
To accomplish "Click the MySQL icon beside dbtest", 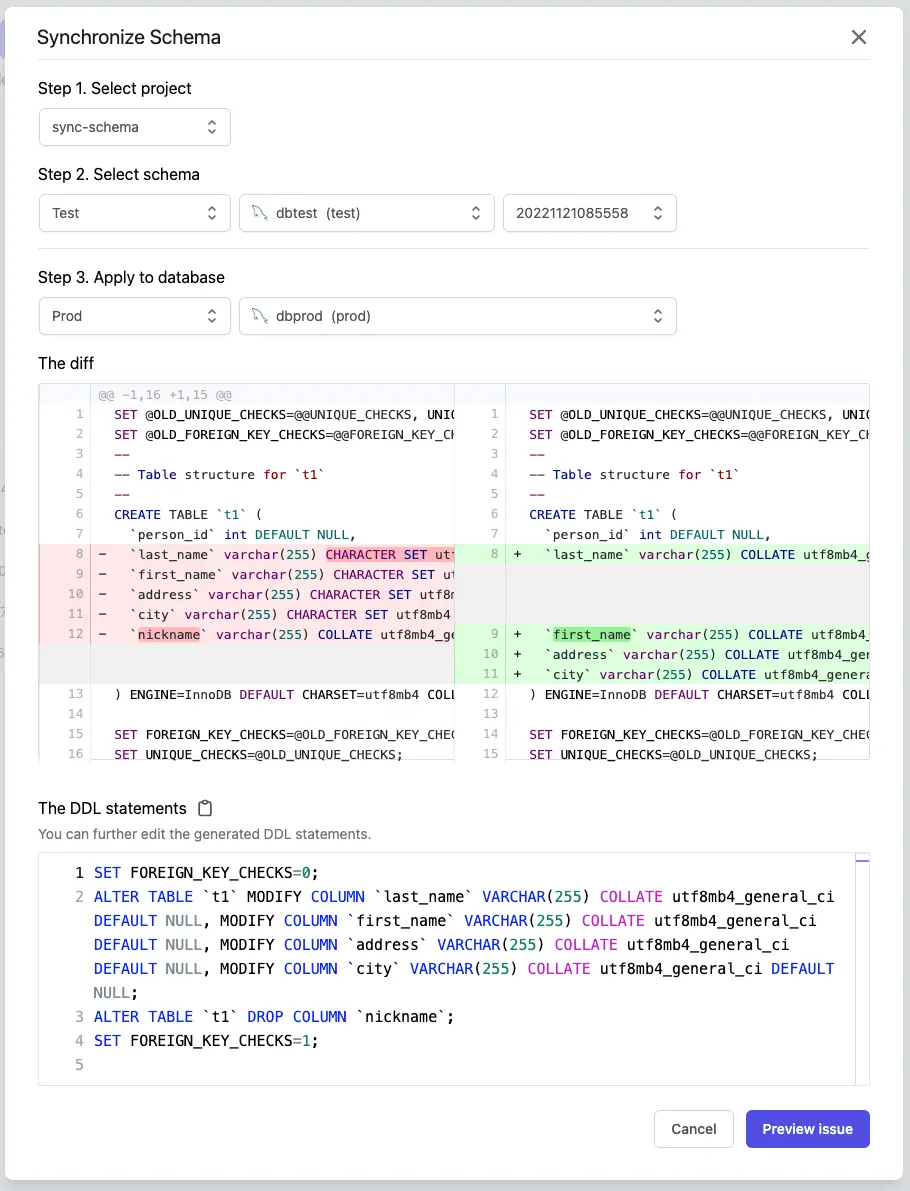I will (x=260, y=213).
